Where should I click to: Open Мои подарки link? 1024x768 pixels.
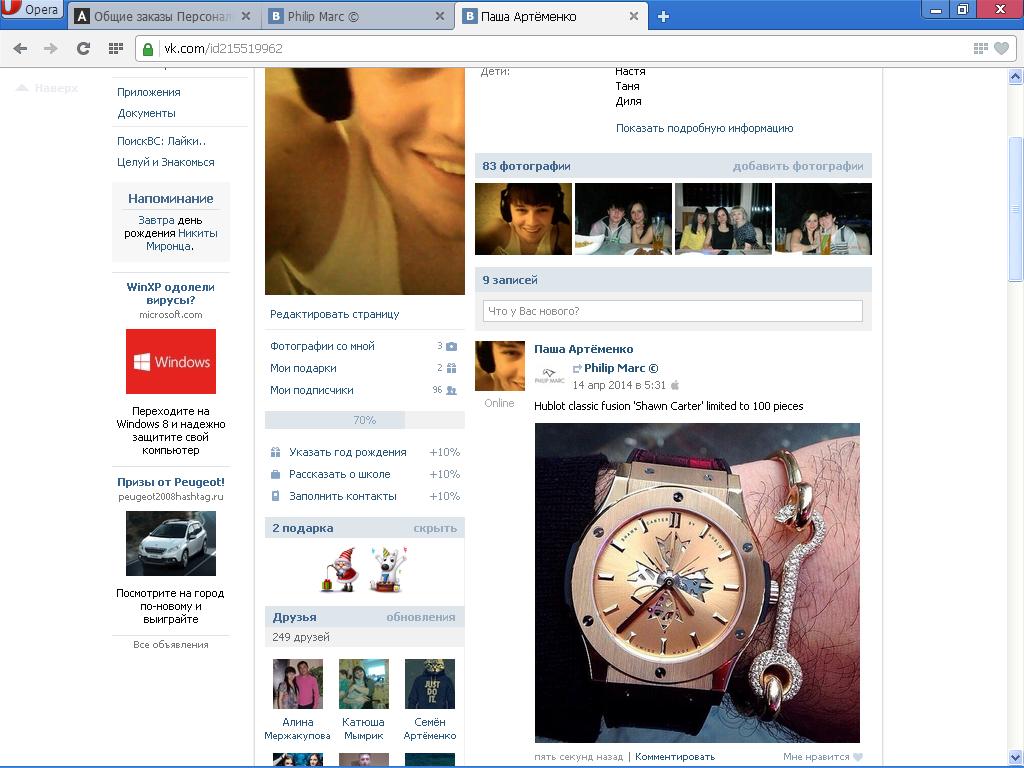303,368
